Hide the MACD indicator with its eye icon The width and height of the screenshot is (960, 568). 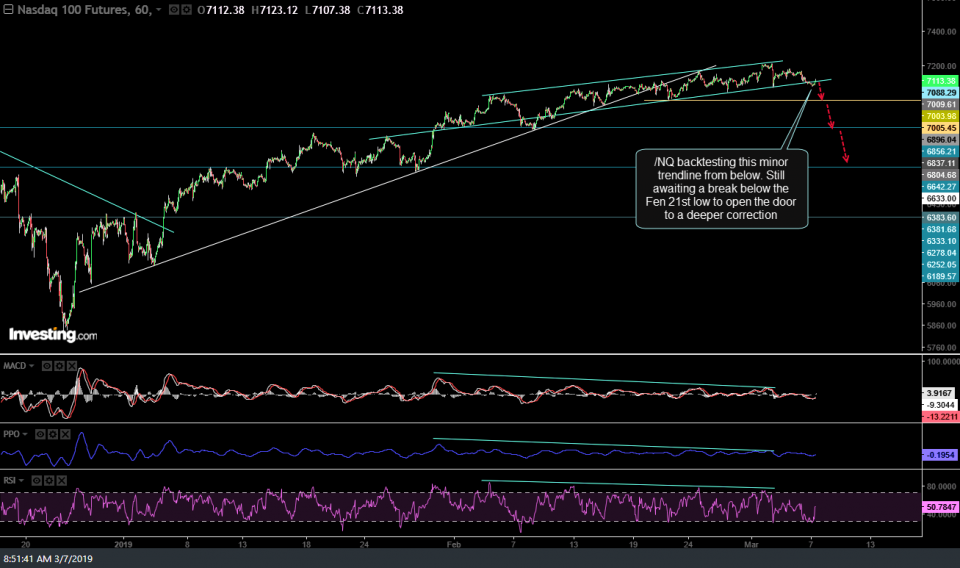[47, 366]
